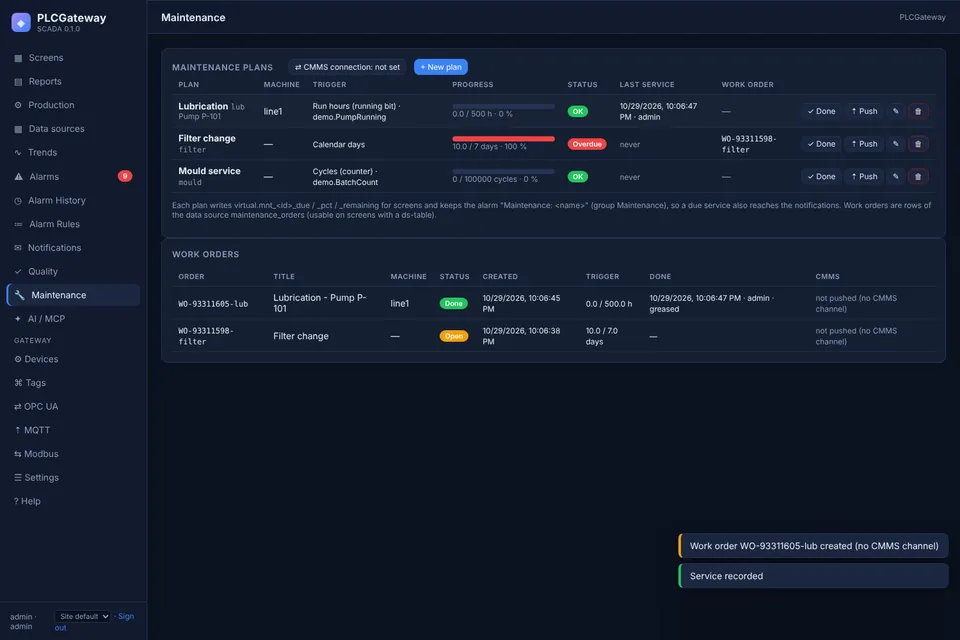Delete the Mould service plan trash icon
This screenshot has height=640, width=960.
click(918, 176)
